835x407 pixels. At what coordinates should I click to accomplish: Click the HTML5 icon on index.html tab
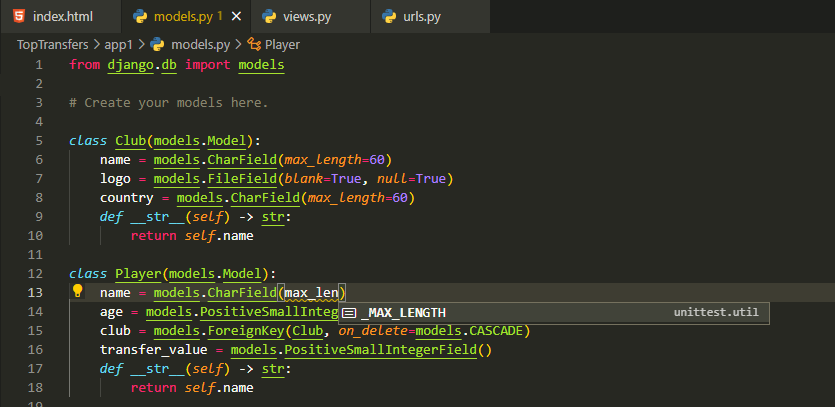[19, 16]
